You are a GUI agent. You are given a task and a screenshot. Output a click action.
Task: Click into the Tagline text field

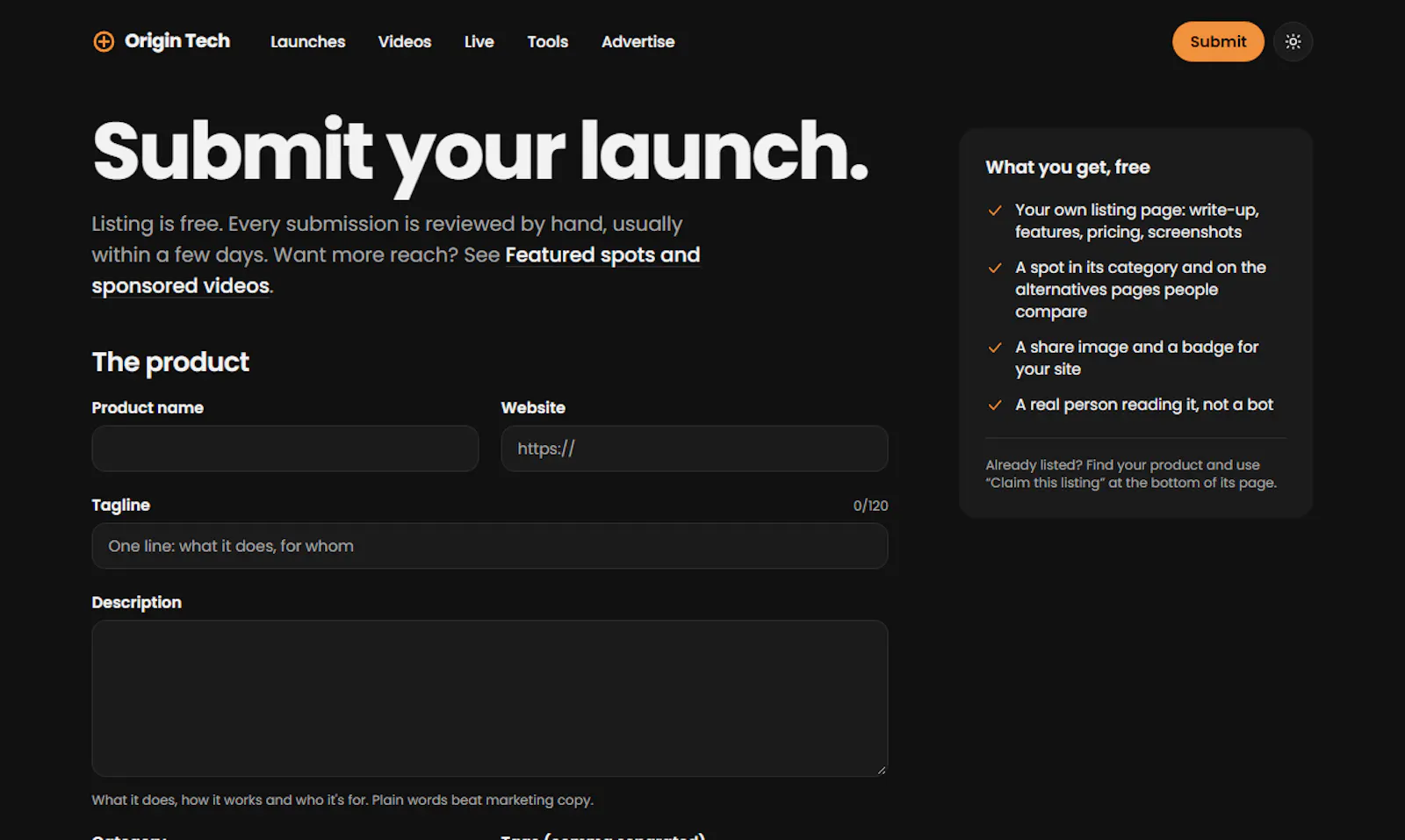coord(490,546)
